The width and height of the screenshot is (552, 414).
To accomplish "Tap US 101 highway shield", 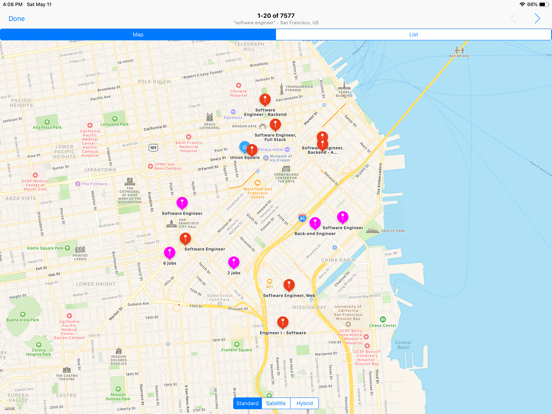I will (153, 148).
